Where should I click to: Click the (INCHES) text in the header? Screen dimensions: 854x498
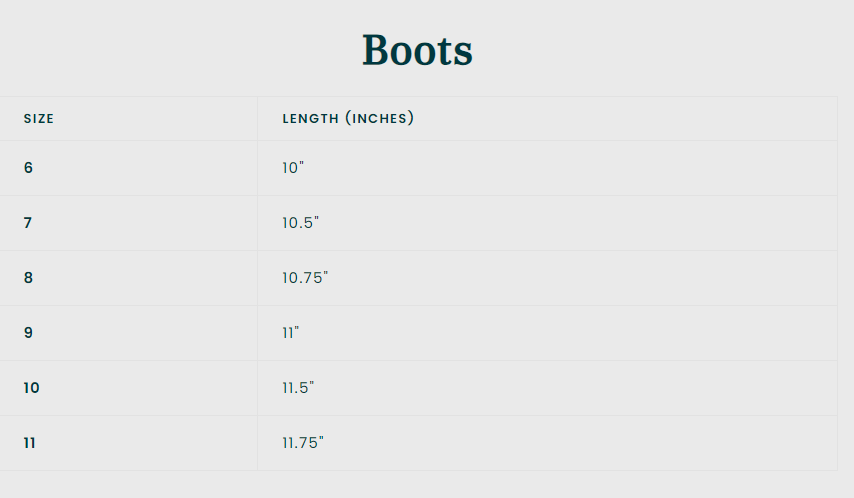pos(380,119)
